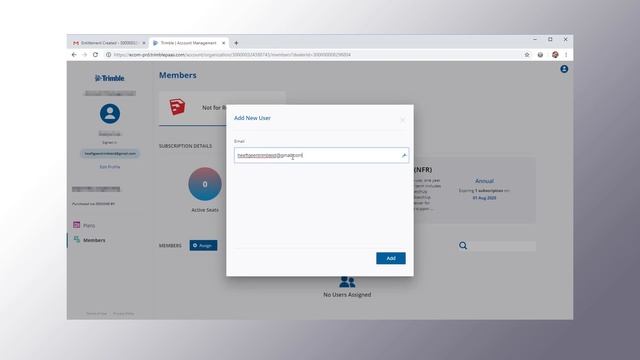Screen dimensions: 640x360
Task: Click the SUBSCRIPTION DETAILS label
Action: pyautogui.click(x=185, y=146)
